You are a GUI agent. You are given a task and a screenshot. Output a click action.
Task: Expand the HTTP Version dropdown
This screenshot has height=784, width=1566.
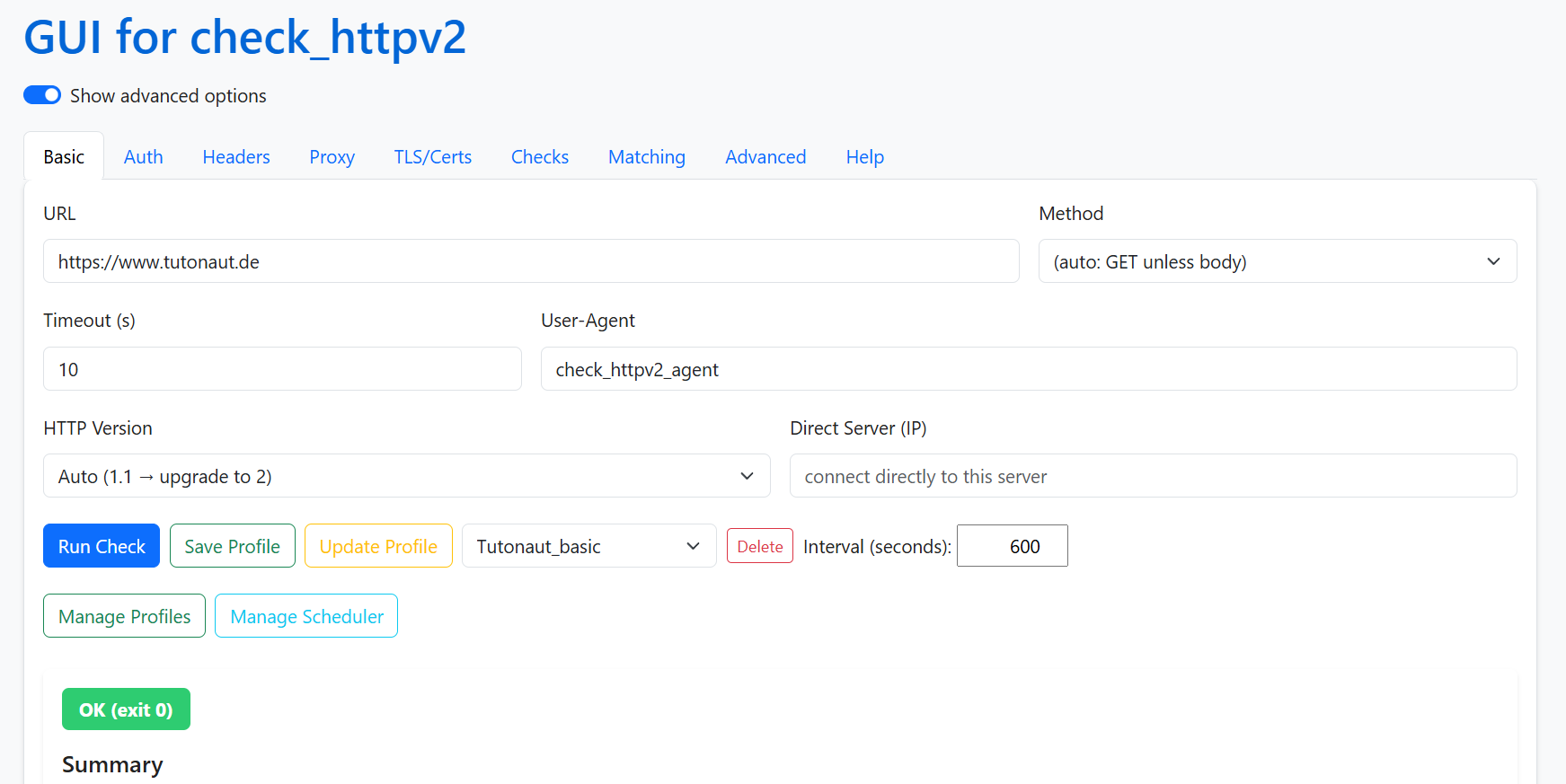click(406, 476)
